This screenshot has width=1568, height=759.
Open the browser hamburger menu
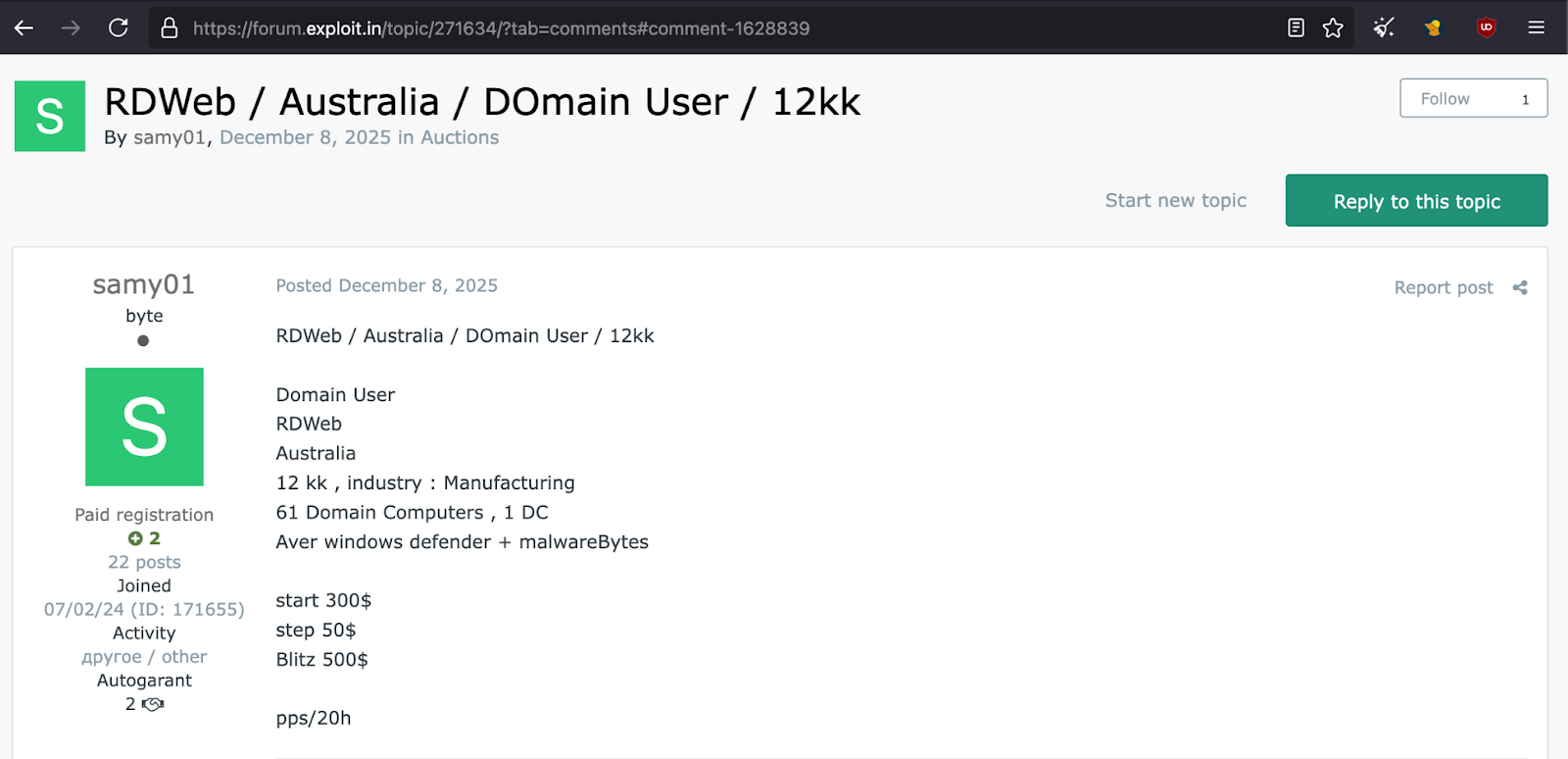tap(1537, 27)
